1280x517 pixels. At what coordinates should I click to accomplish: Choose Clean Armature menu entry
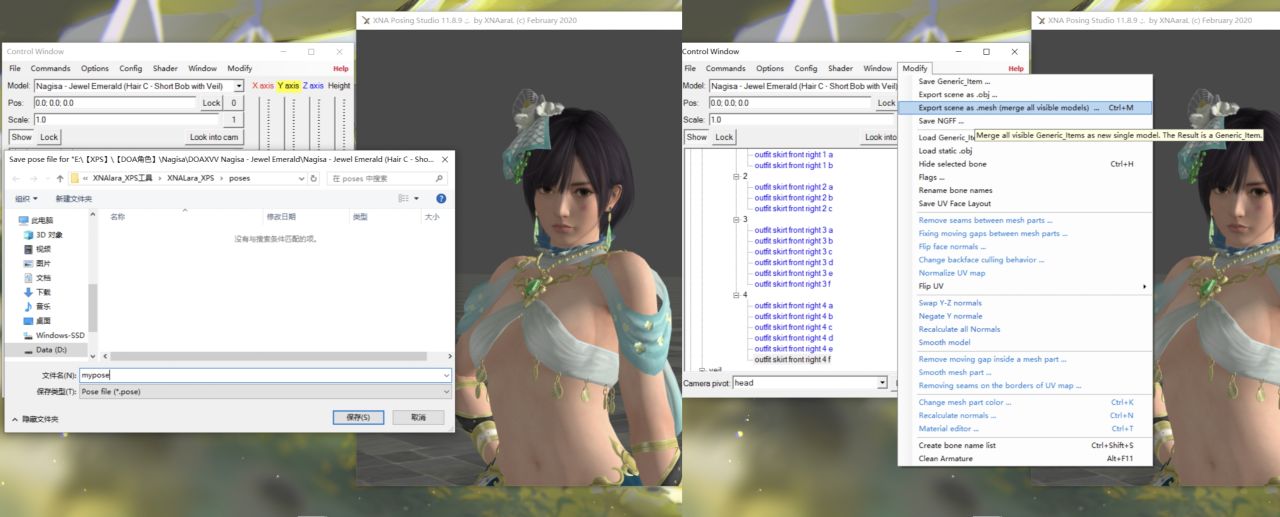(1025, 458)
